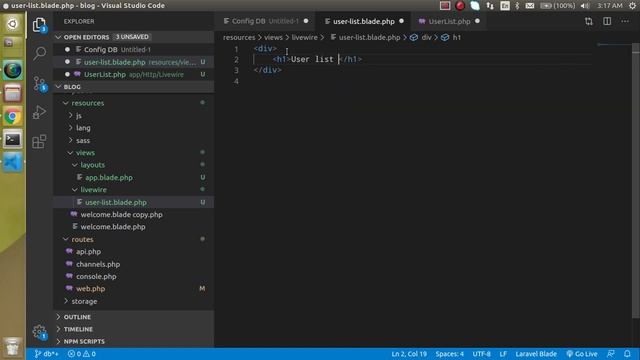Viewport: 640px width, 360px height.
Task: Open system settings gear in top panel
Action: [x=633, y=6]
